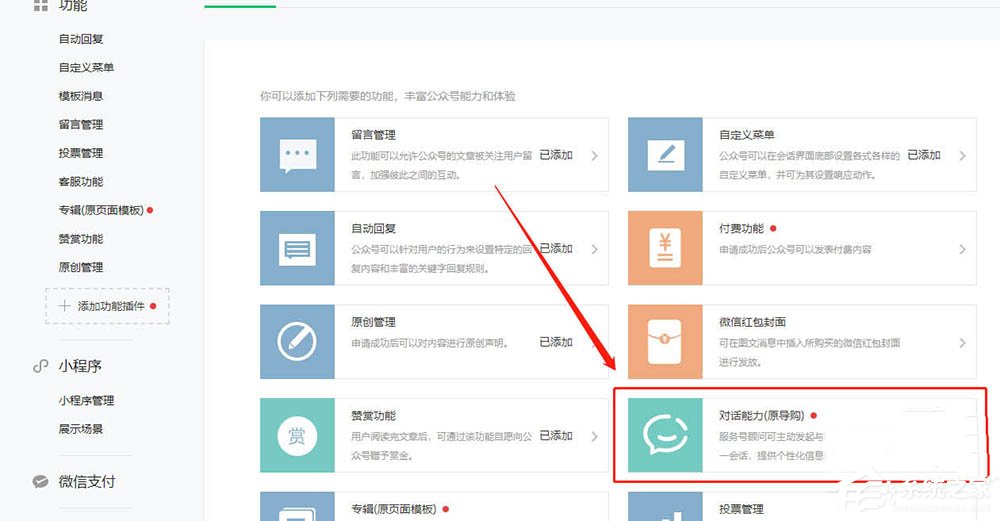Open 自定义菜单 in the sidebar

pos(86,68)
